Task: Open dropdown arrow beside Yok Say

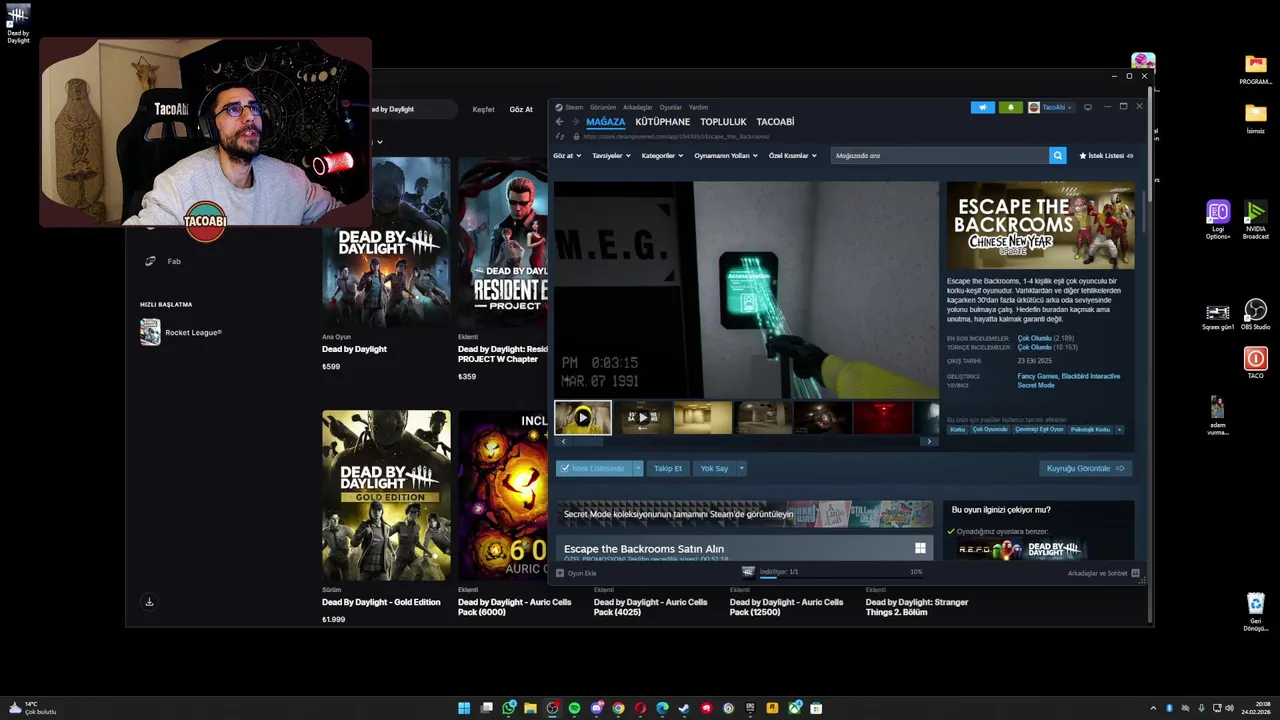Action: pyautogui.click(x=741, y=468)
